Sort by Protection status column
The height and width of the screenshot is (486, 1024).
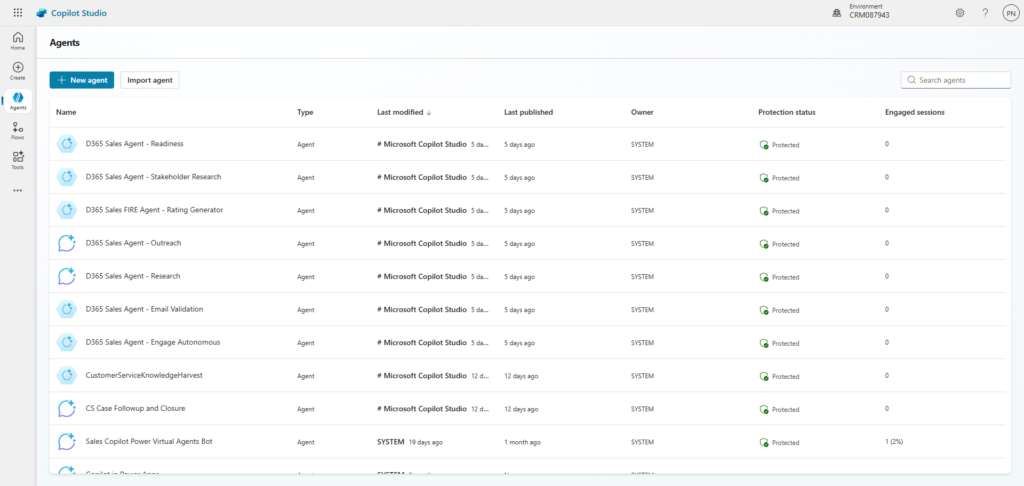[786, 112]
